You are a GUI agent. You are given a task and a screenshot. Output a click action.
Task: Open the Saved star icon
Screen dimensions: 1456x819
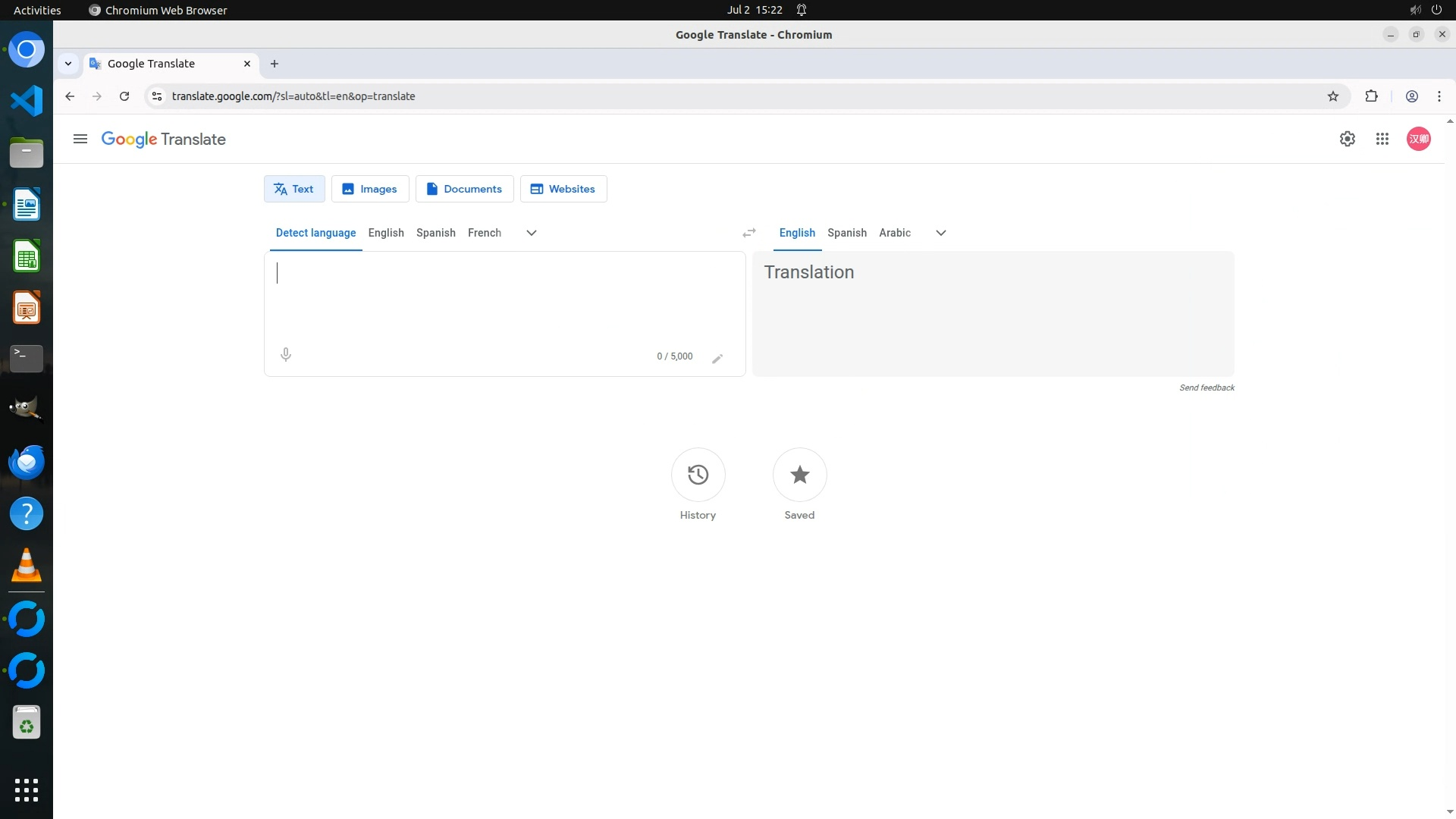pos(799,475)
